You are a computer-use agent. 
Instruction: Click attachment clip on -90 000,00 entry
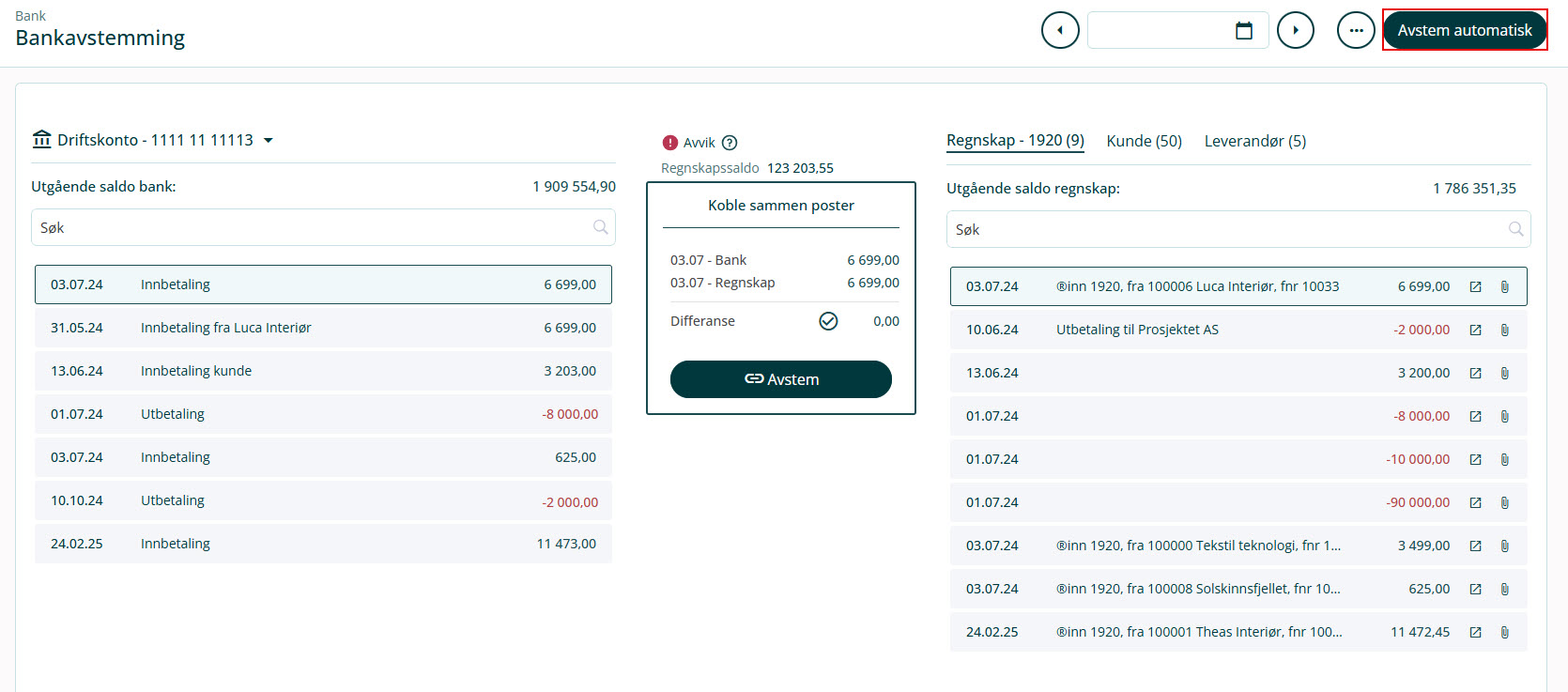coord(1505,502)
